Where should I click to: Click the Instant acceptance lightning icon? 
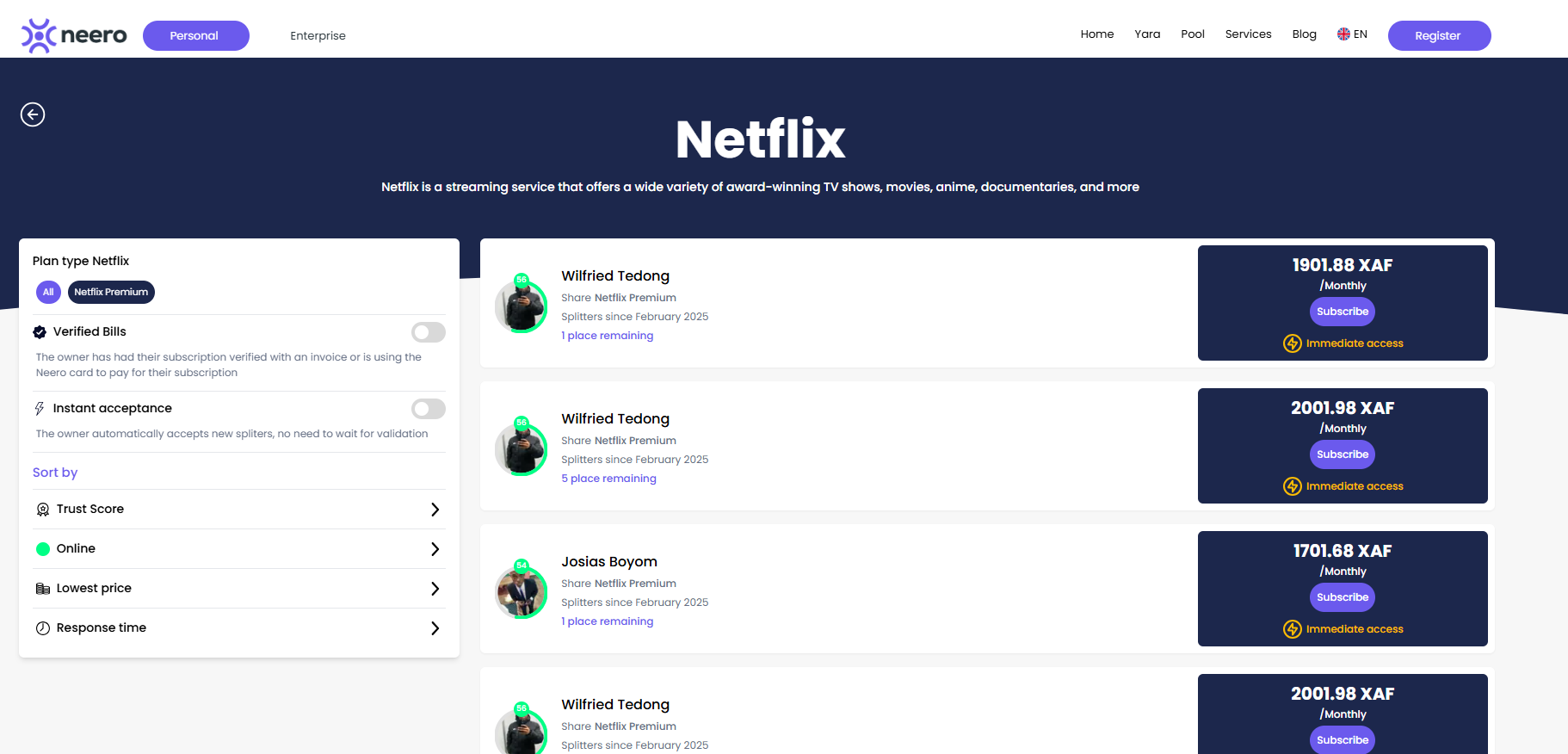click(x=40, y=409)
